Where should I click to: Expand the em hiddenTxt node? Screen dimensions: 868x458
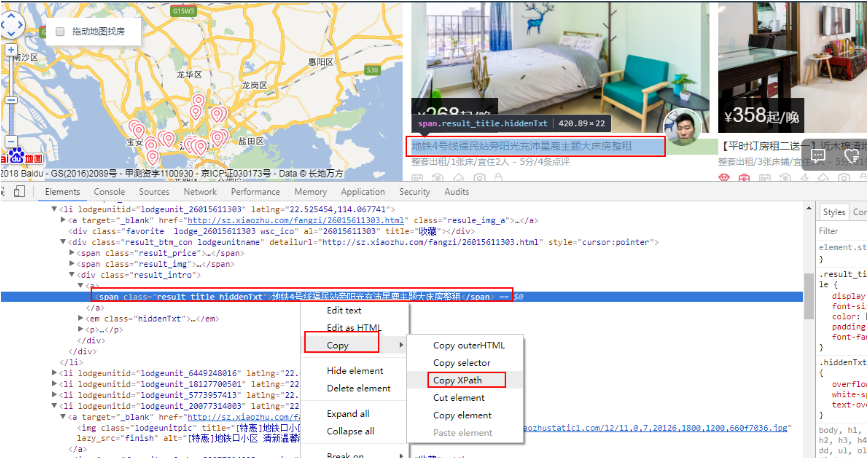click(81, 319)
